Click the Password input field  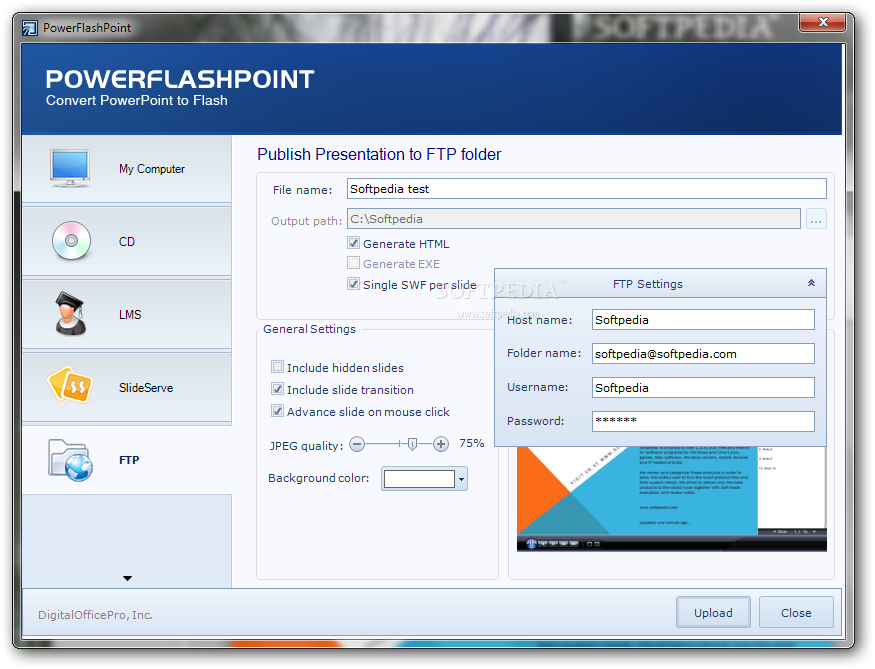point(703,421)
